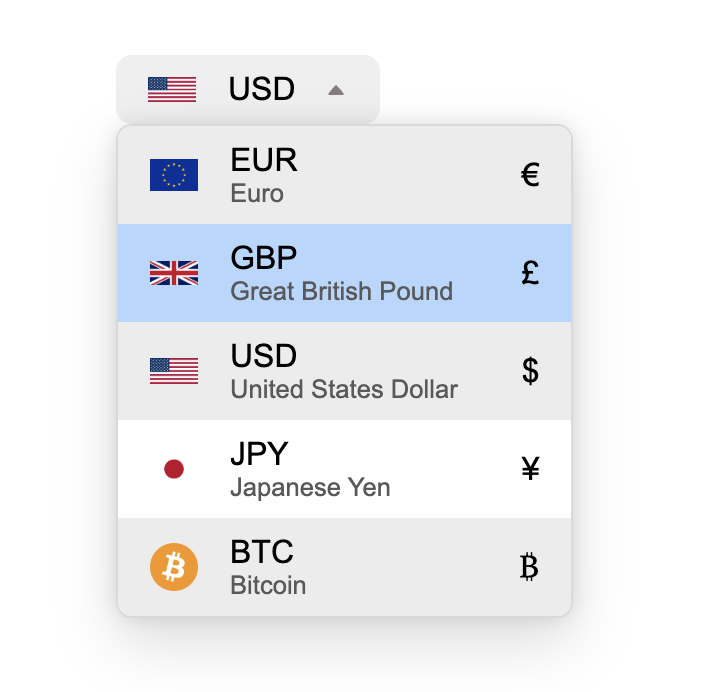The height and width of the screenshot is (692, 704).
Task: Click the US flag in dropdown list
Action: [x=173, y=371]
